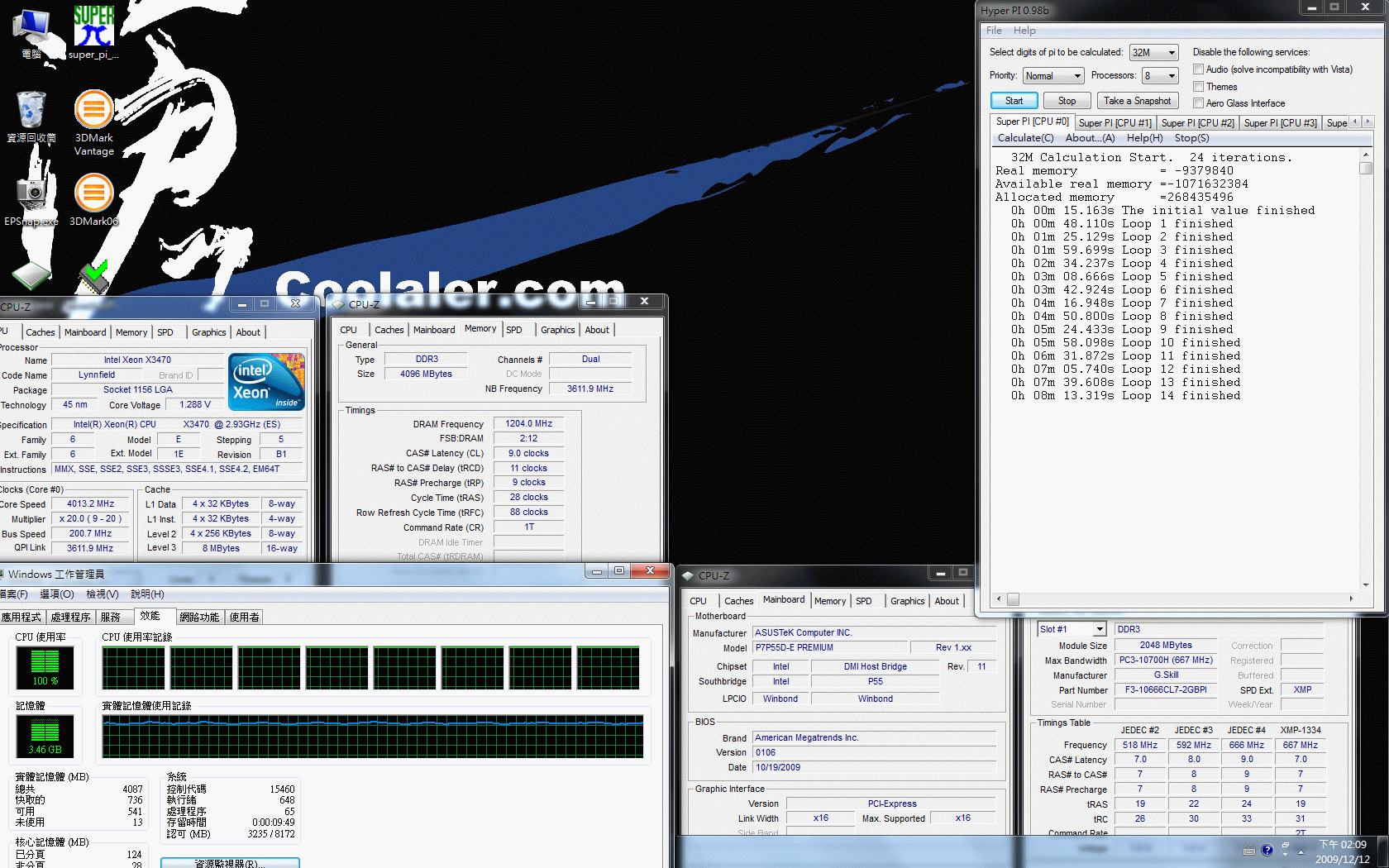
Task: Click the CPU-Z title icon of Memory window
Action: (337, 304)
